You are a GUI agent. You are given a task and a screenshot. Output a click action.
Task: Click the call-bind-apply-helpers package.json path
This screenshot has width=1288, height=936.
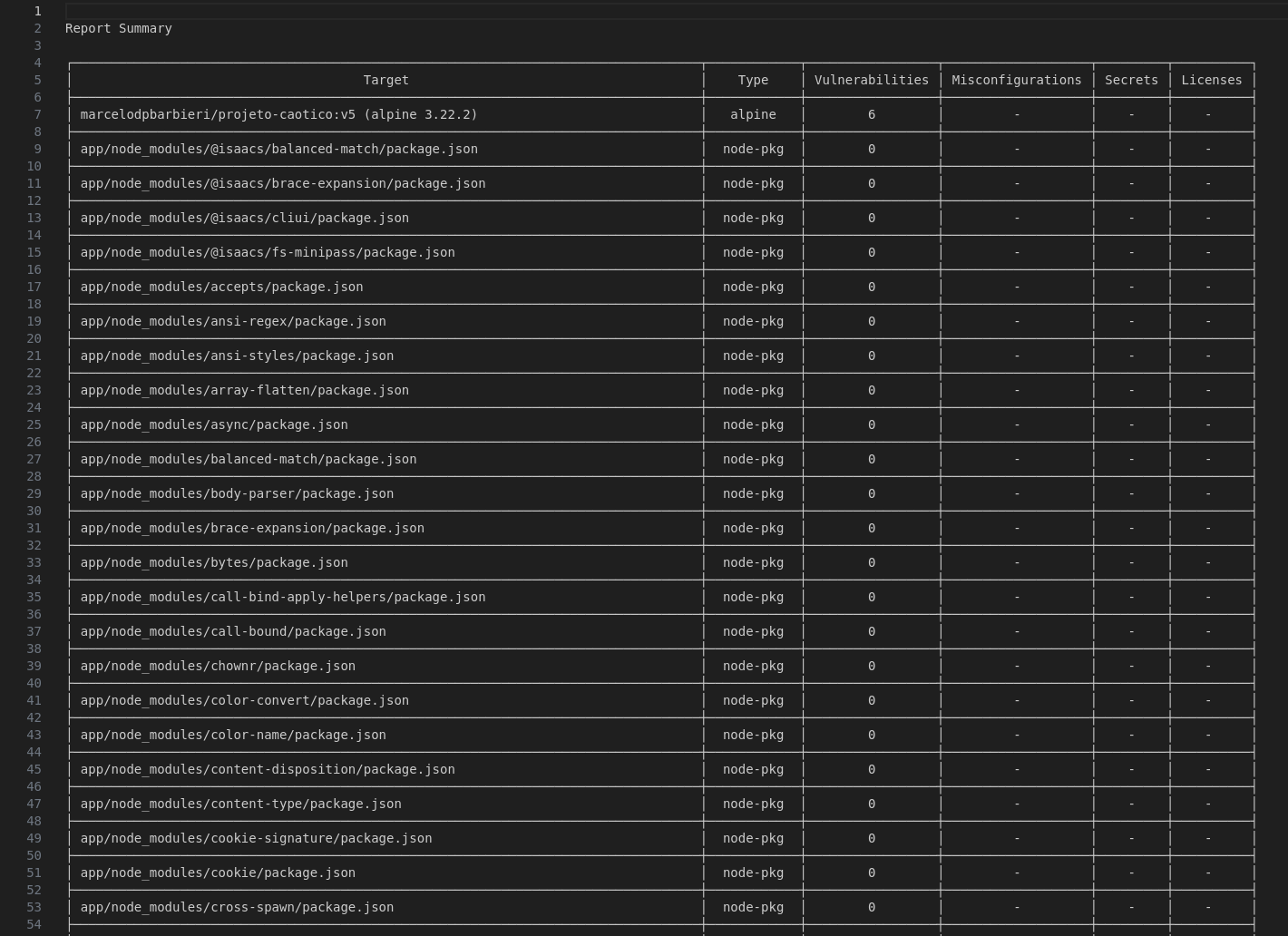pyautogui.click(x=282, y=597)
